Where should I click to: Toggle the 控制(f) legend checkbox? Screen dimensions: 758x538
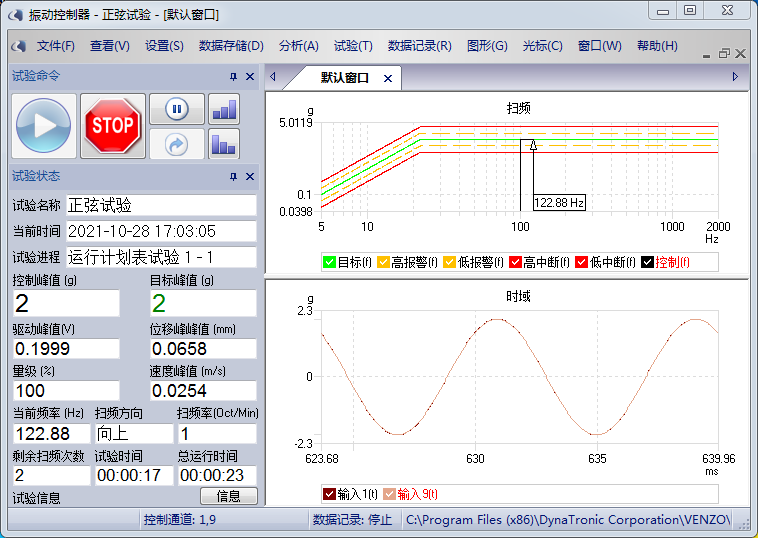(x=647, y=262)
